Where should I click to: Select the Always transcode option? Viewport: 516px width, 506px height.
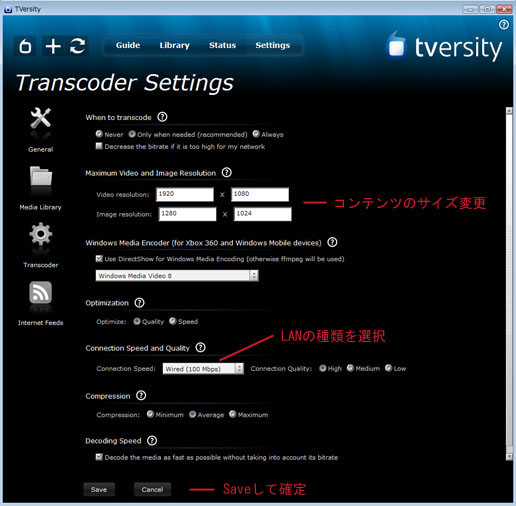click(256, 134)
